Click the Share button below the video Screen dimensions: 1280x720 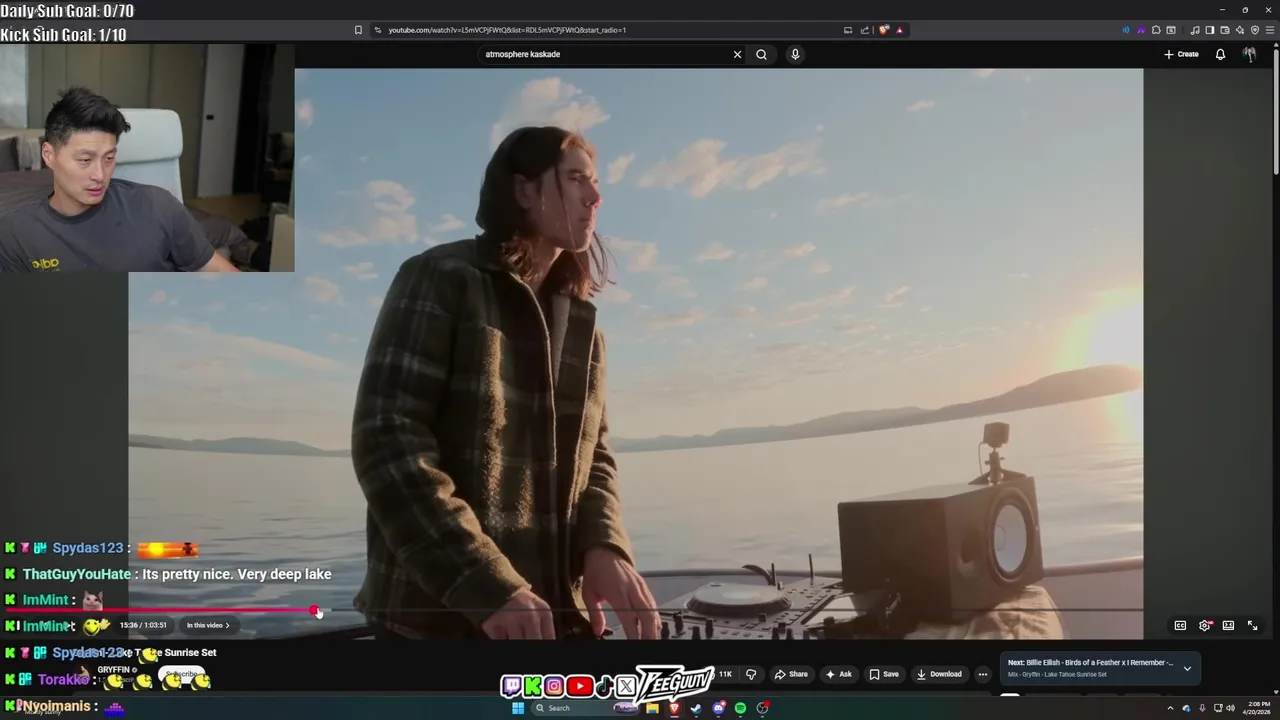click(790, 674)
